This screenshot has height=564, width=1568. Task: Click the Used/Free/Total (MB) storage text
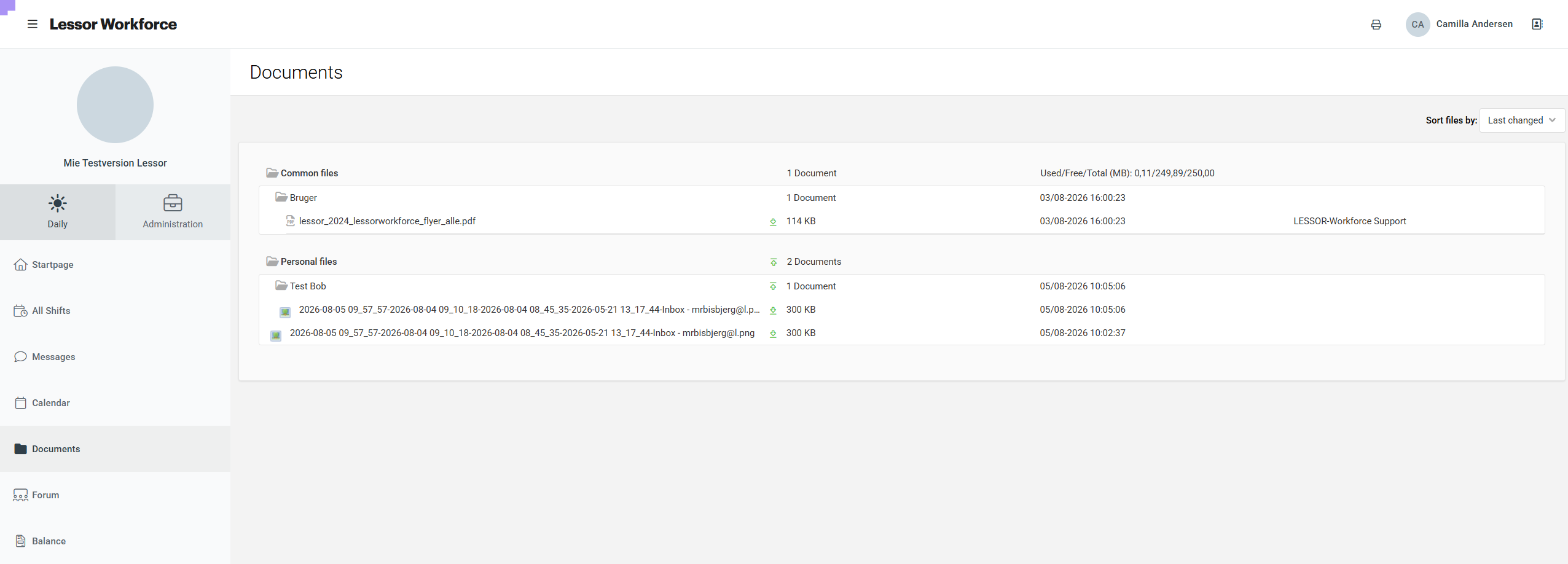tap(1127, 173)
